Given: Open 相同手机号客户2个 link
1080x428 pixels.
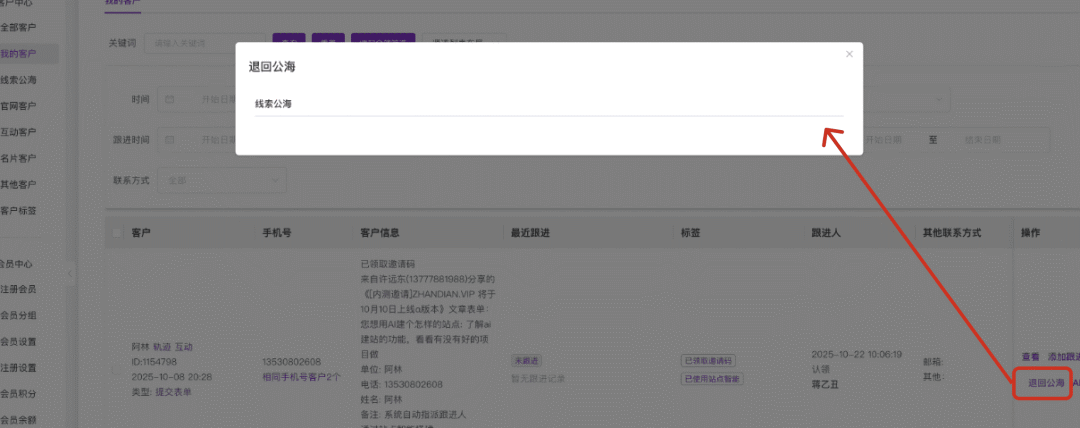Looking at the screenshot, I should coord(301,377).
